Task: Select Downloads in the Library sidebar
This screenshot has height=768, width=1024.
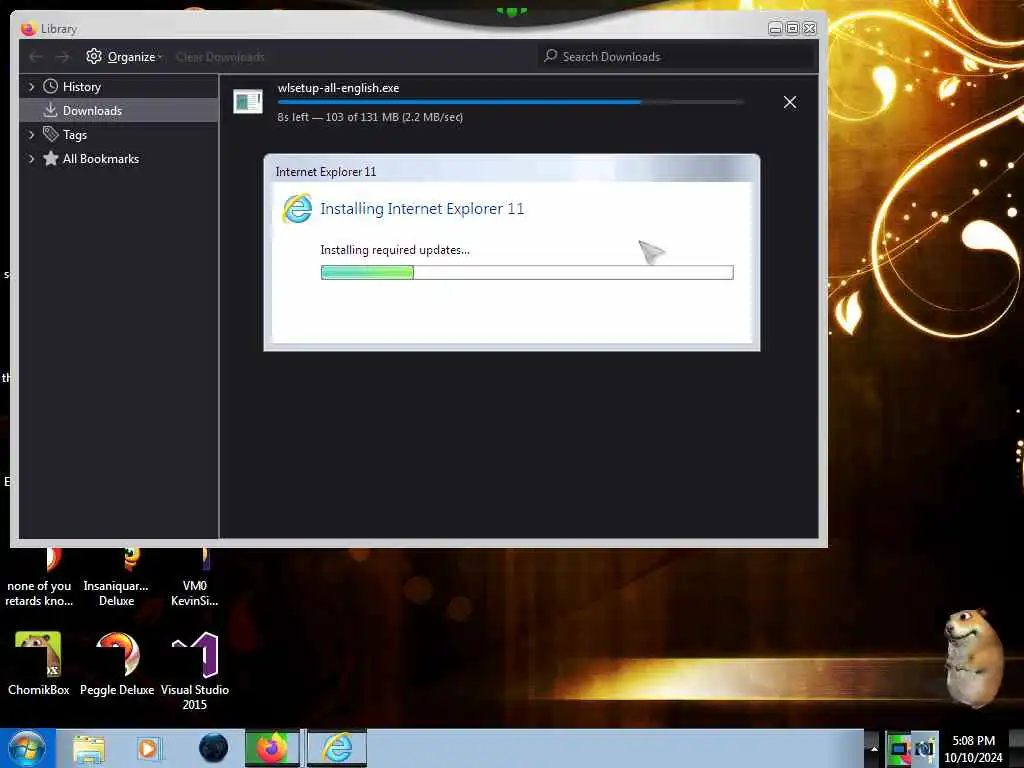Action: coord(119,110)
